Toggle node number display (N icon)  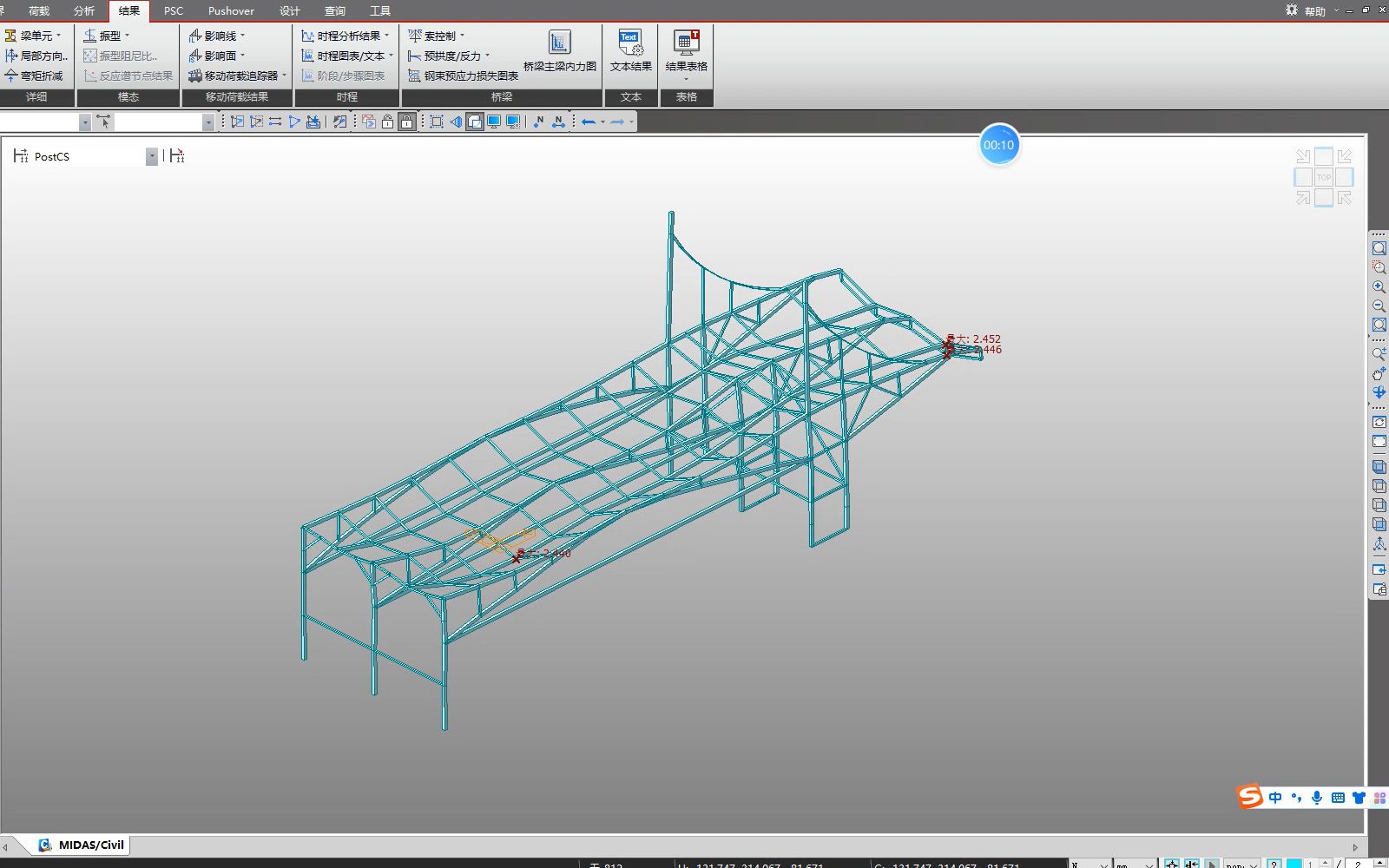tap(538, 122)
